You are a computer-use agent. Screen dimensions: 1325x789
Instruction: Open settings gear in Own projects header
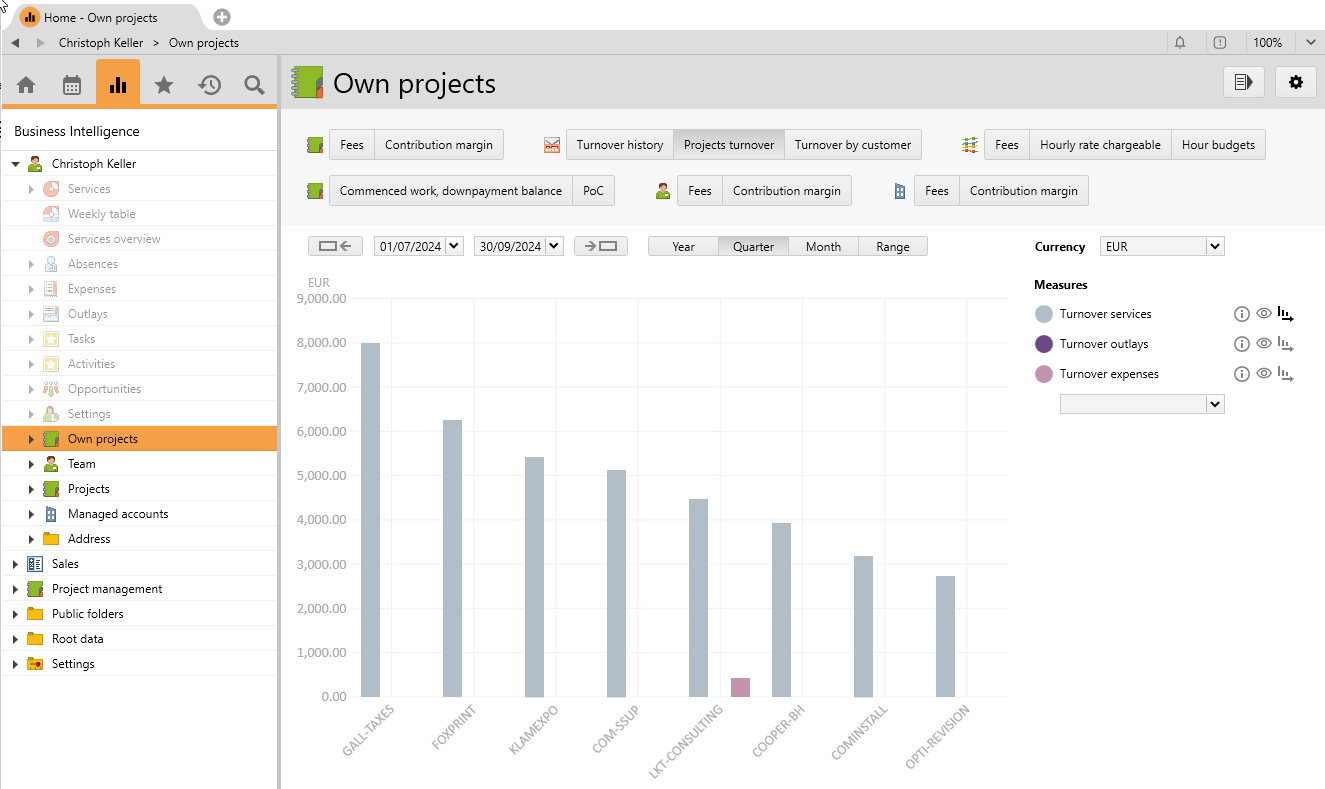coord(1295,82)
